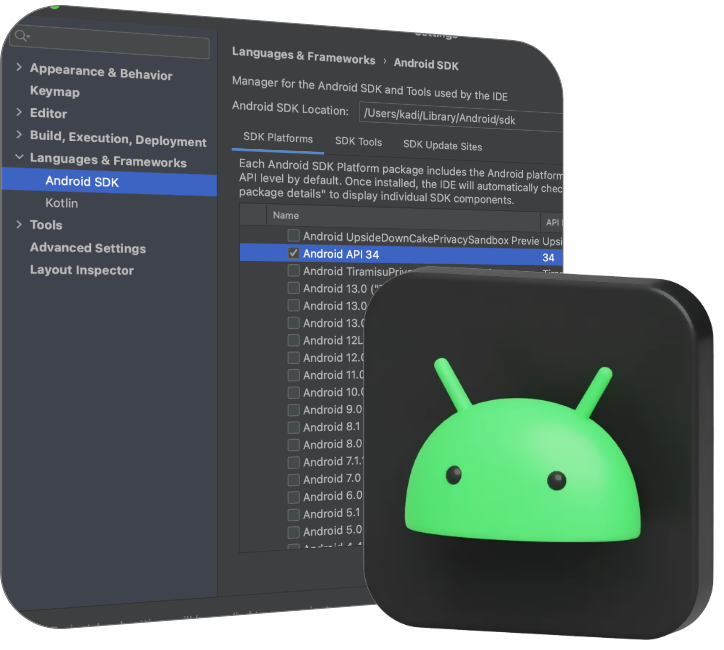The image size is (724, 650).
Task: Uncheck the Android API 34 checkbox
Action: tap(293, 253)
